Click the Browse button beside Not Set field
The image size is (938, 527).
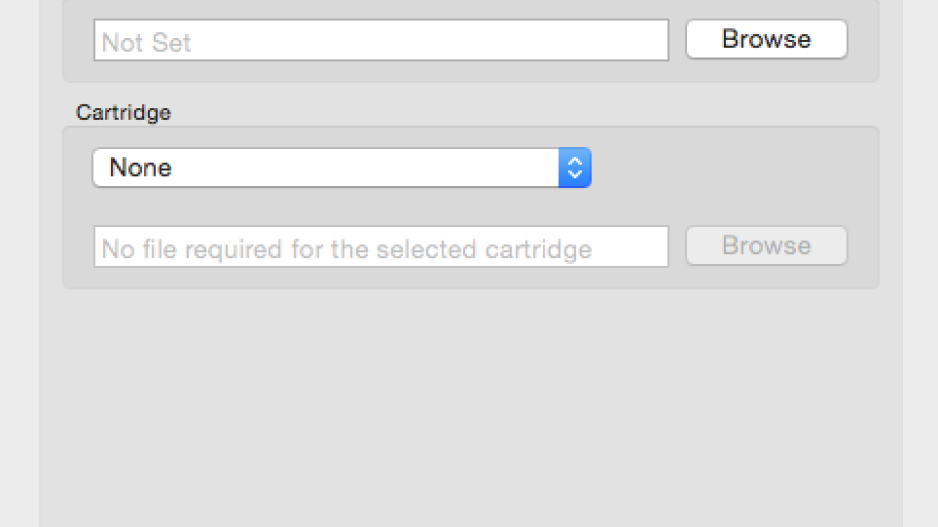coord(766,39)
